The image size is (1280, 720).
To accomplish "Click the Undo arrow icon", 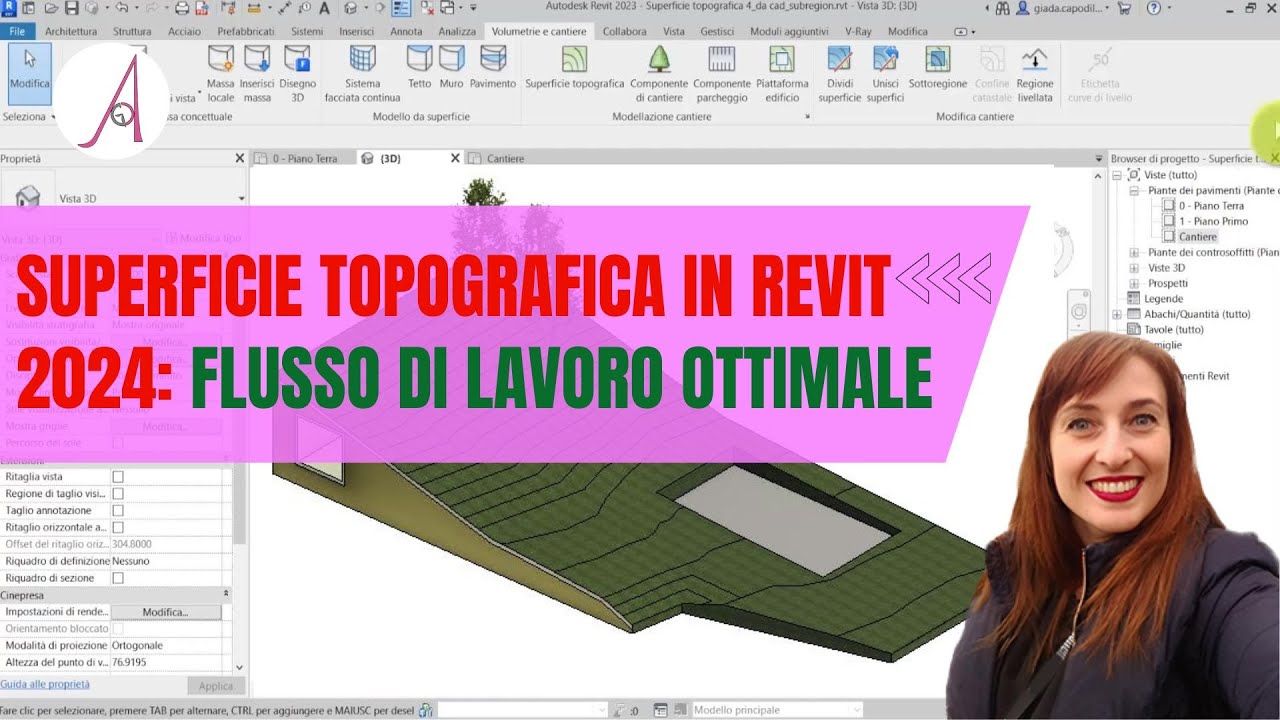I will coord(122,8).
